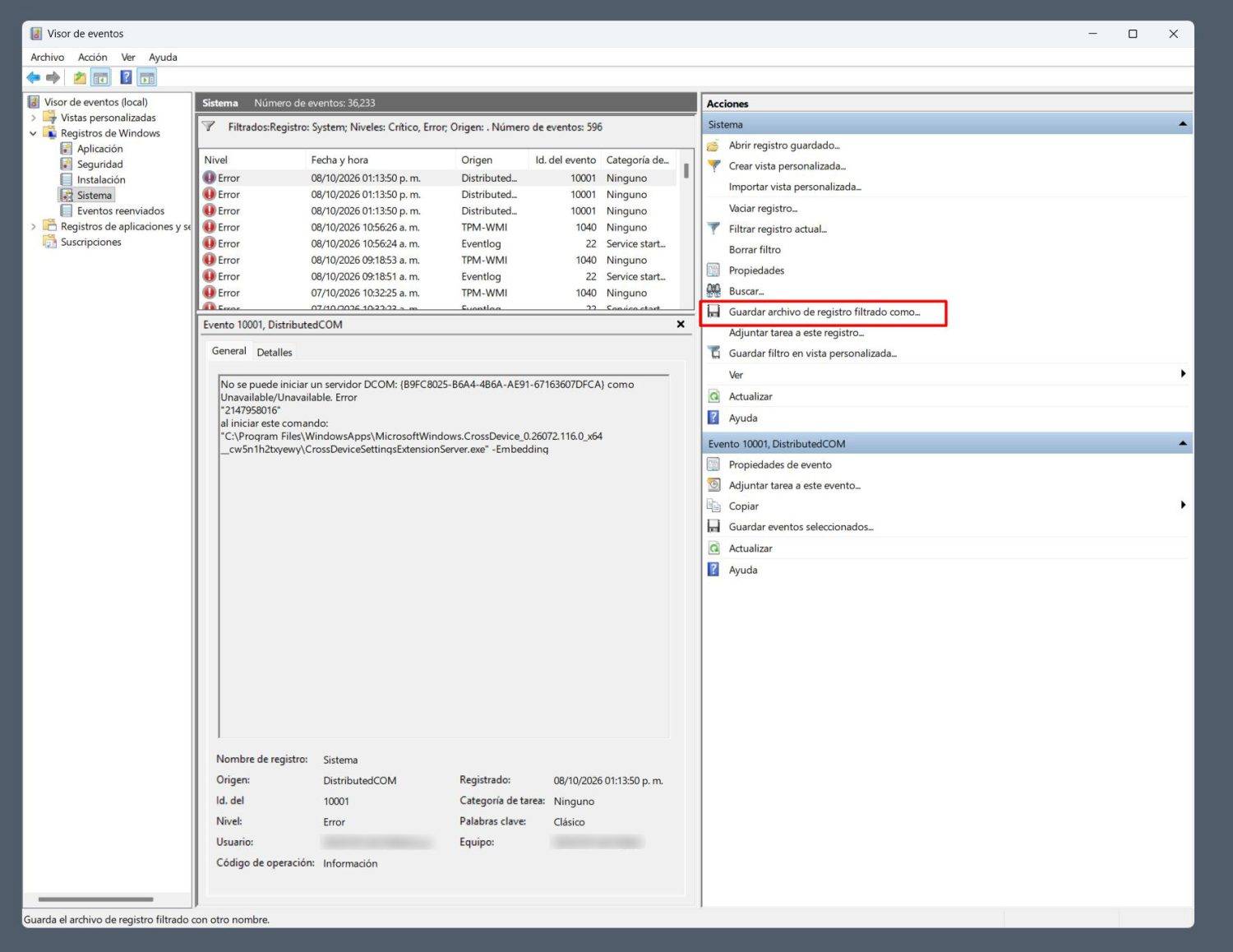The height and width of the screenshot is (952, 1233).
Task: Select the Eventlog error at 09:18:51 a. m.
Action: (x=439, y=276)
